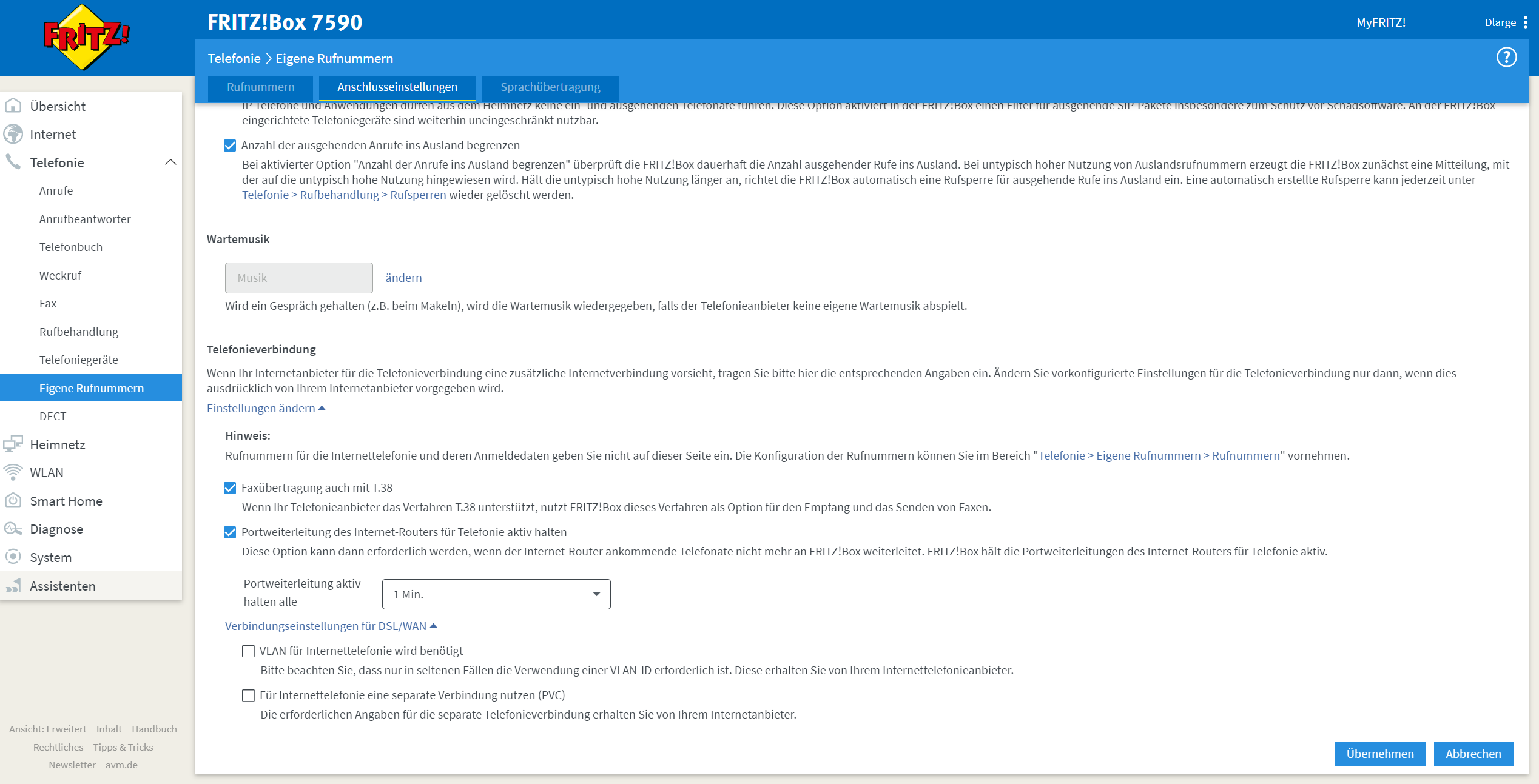Collapse Einstellungen ändern section

click(x=266, y=408)
